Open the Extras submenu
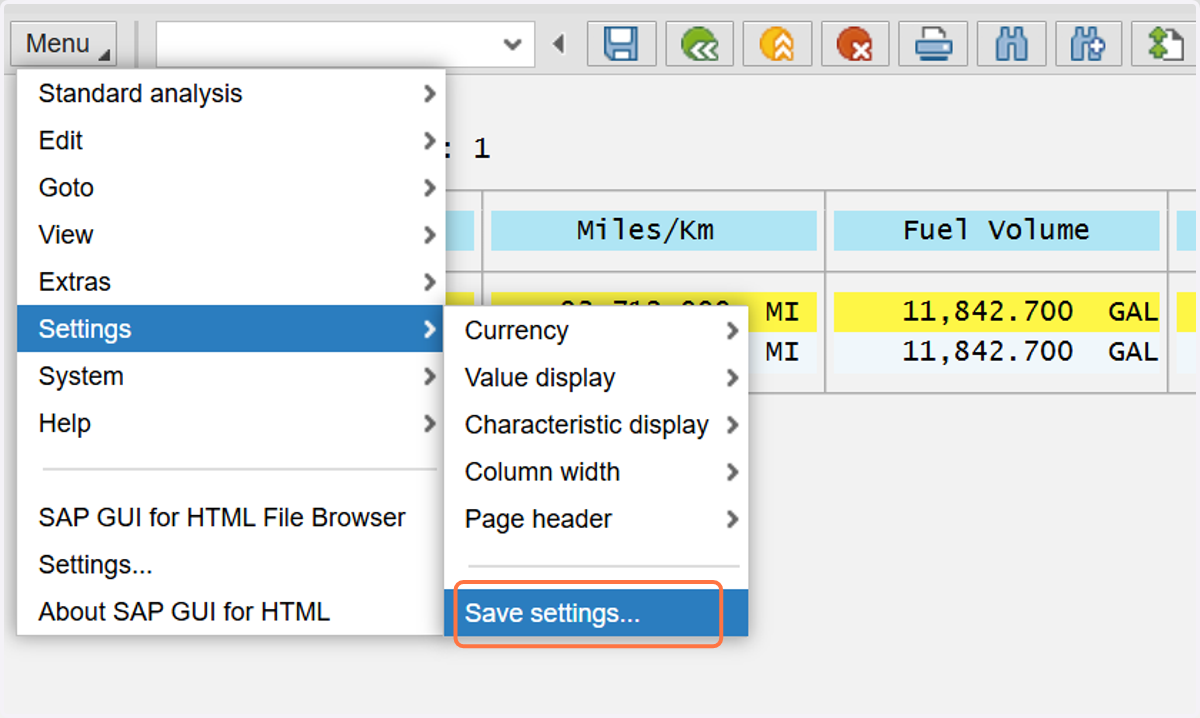The width and height of the screenshot is (1200, 718). (231, 282)
